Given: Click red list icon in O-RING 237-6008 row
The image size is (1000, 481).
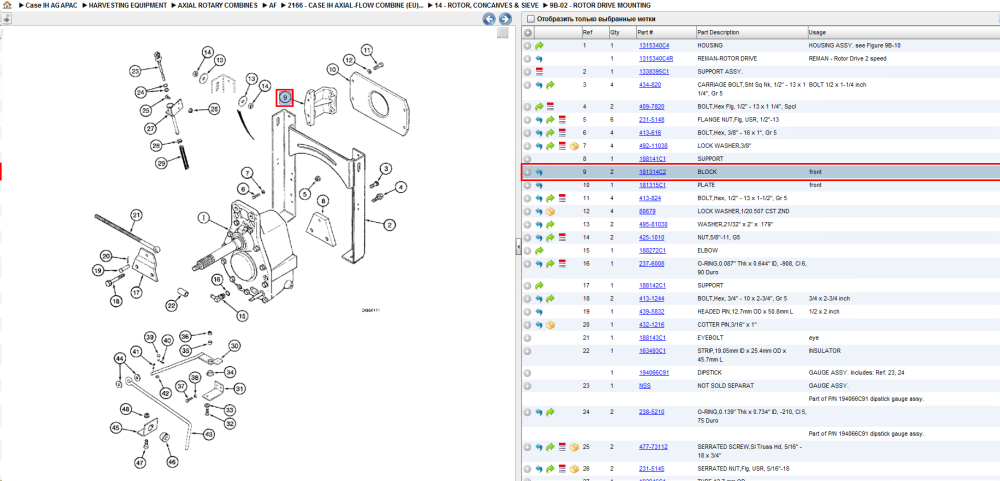Looking at the screenshot, I should click(562, 263).
